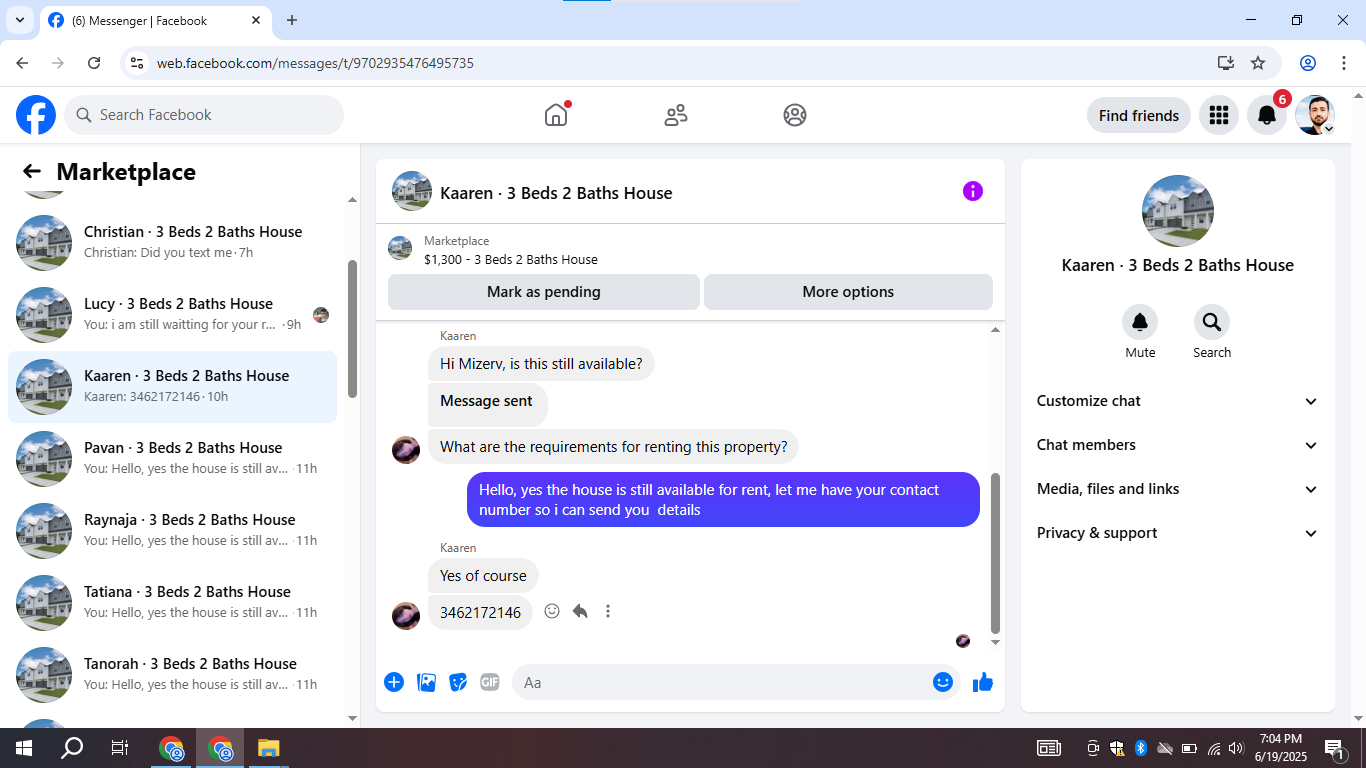Open Raynaja's 3 Beds 2 Baths chat
This screenshot has width=1366, height=768.
(x=172, y=531)
